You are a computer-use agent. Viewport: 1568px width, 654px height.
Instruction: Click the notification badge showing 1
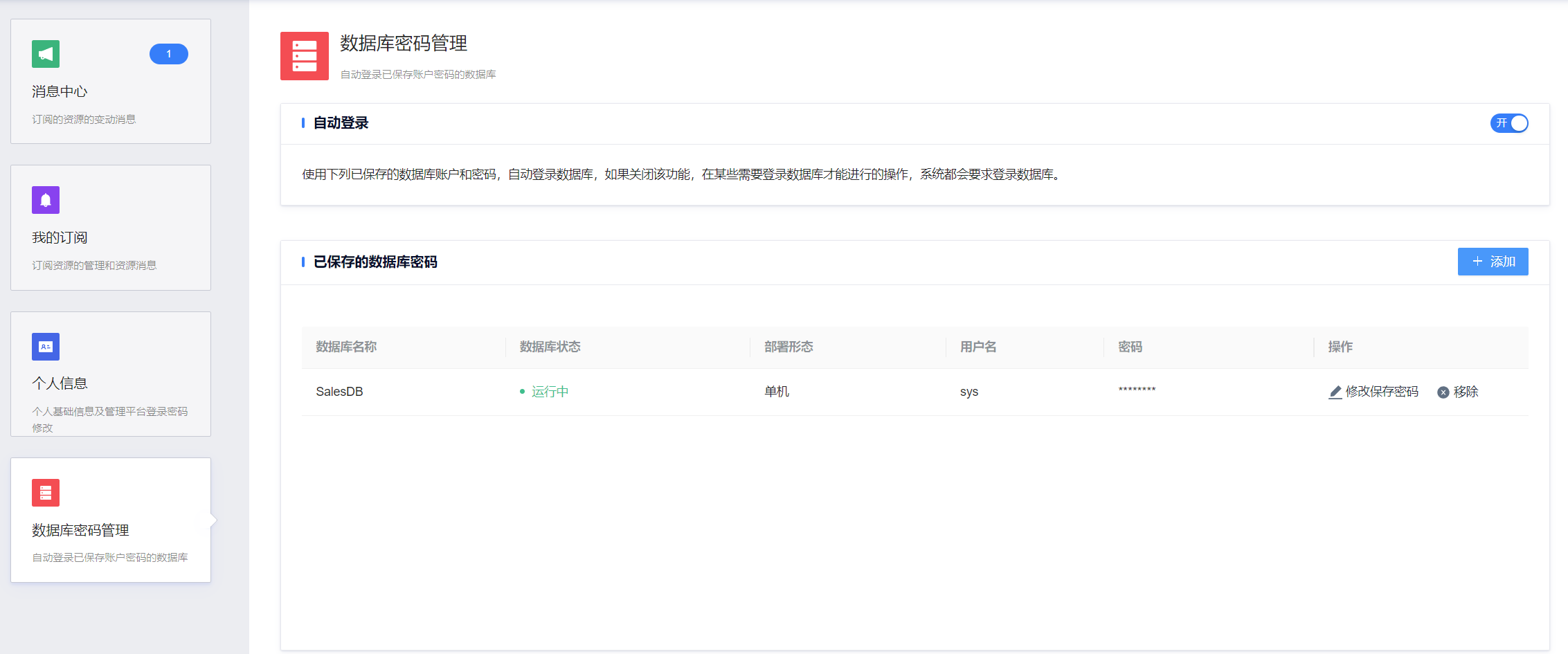point(168,53)
